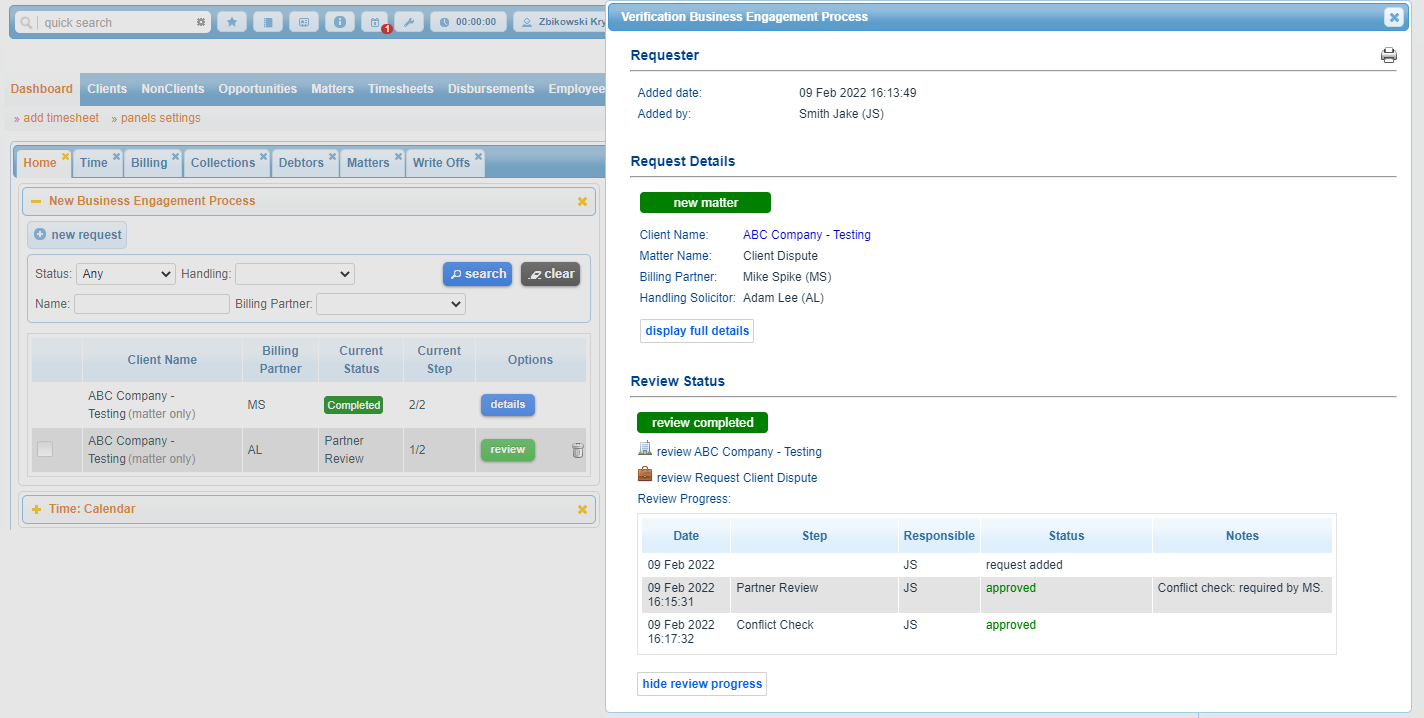This screenshot has width=1424, height=718.
Task: Click the favorites star icon in toolbar
Action: 232,22
